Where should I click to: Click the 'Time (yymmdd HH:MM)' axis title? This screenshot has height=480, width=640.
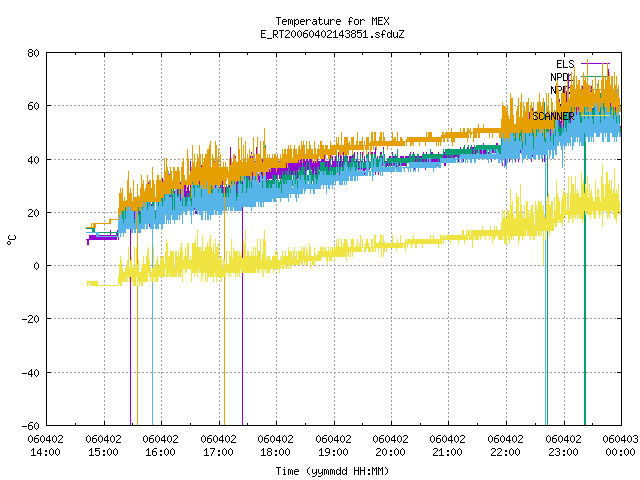(332, 471)
